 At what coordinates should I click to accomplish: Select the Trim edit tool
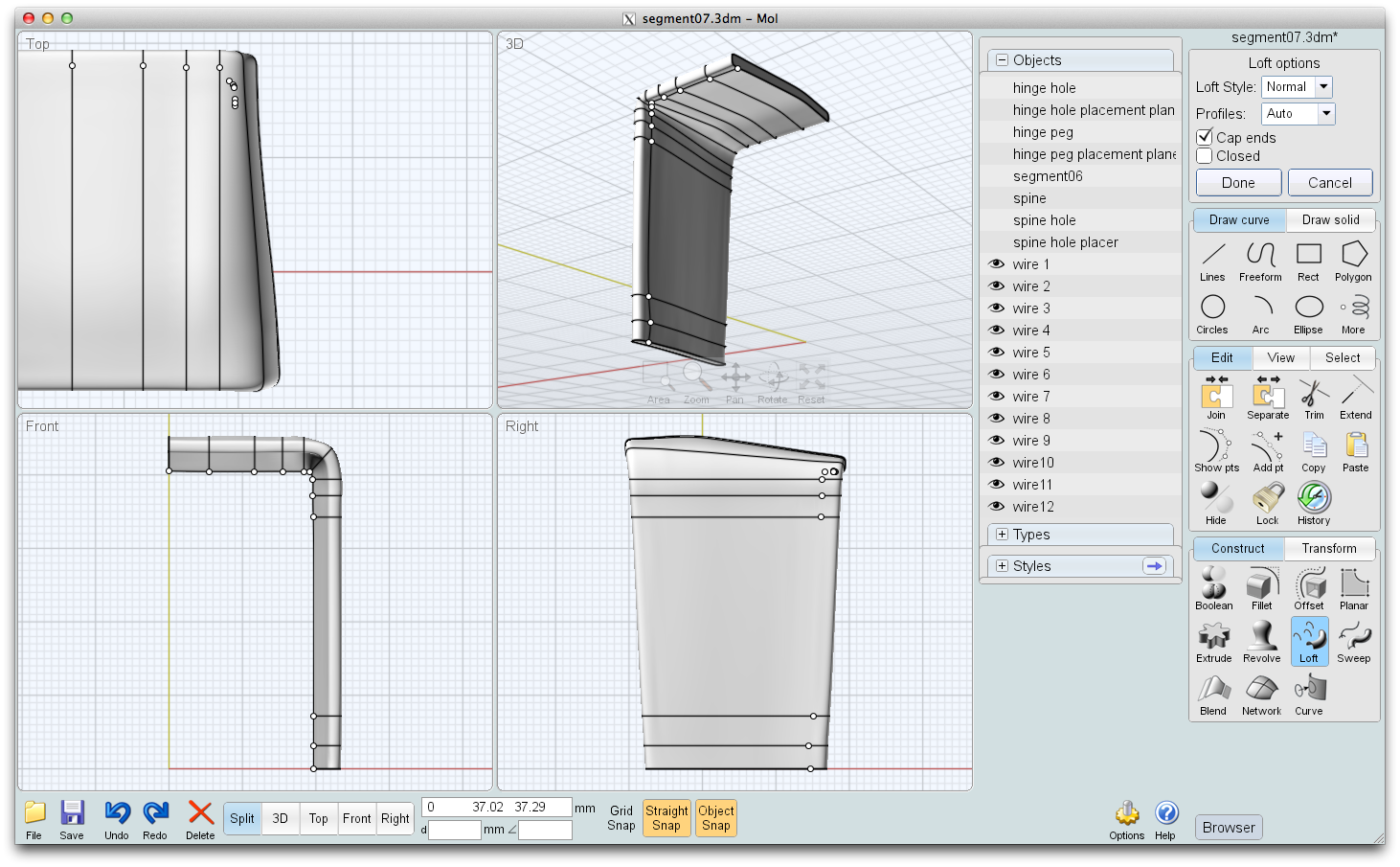tap(1314, 398)
